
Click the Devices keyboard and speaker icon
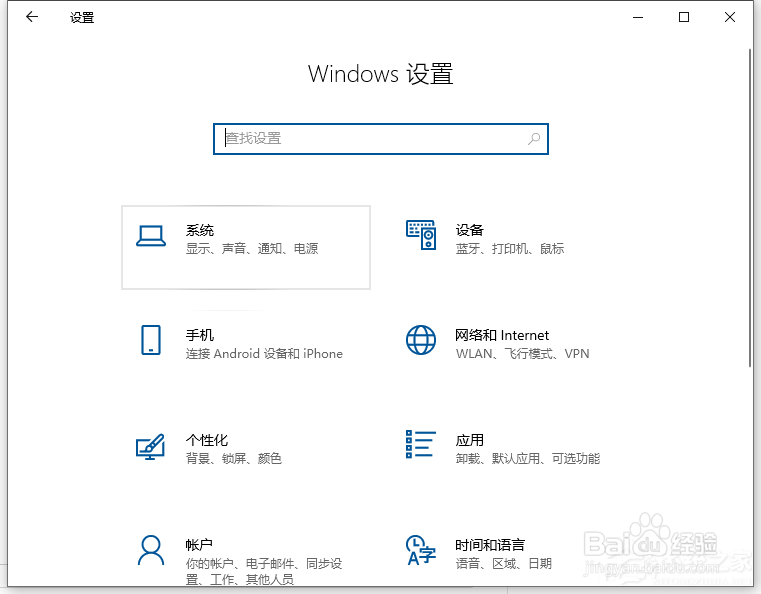(x=421, y=235)
